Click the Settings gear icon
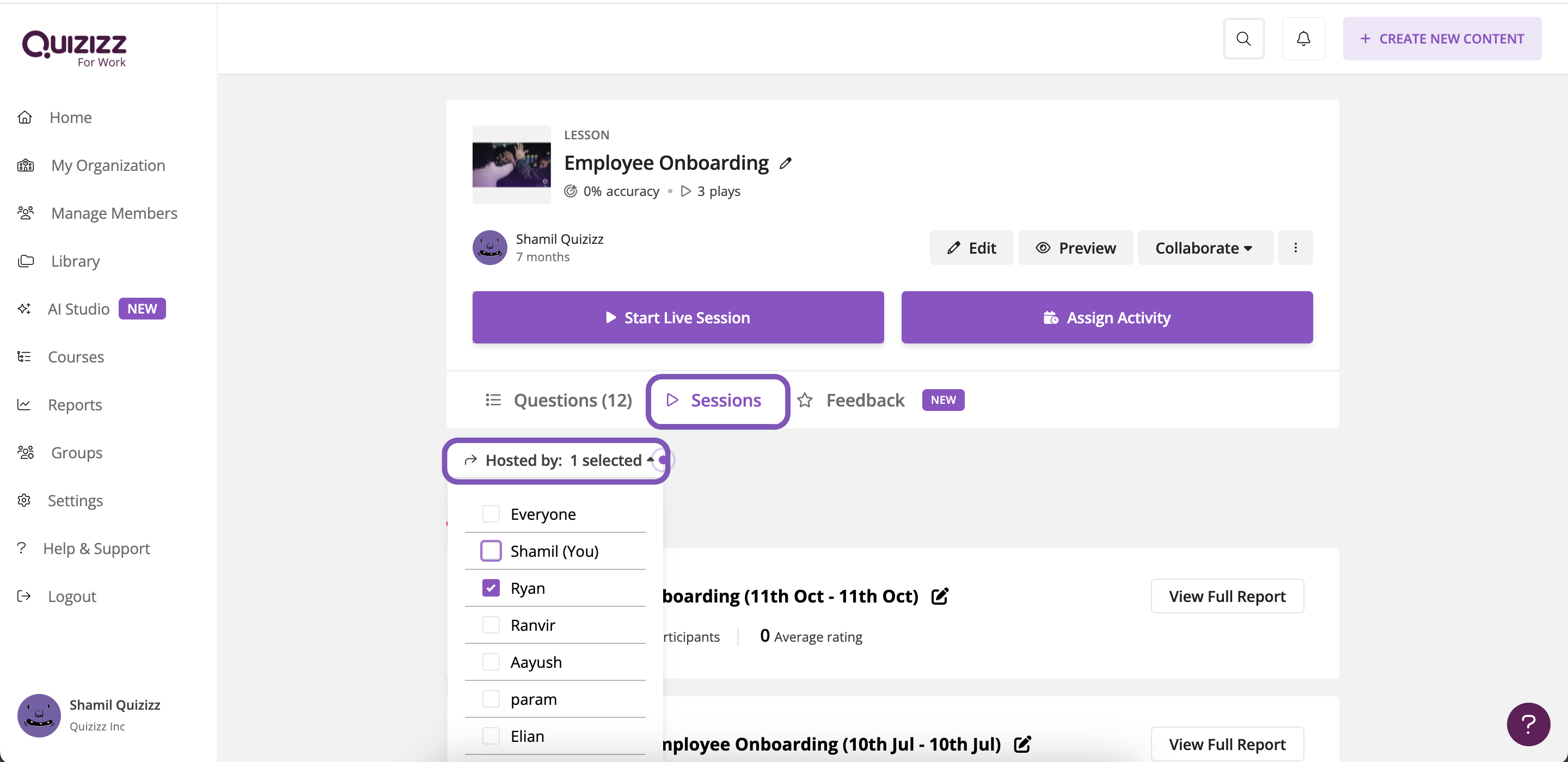This screenshot has width=1568, height=762. [24, 500]
